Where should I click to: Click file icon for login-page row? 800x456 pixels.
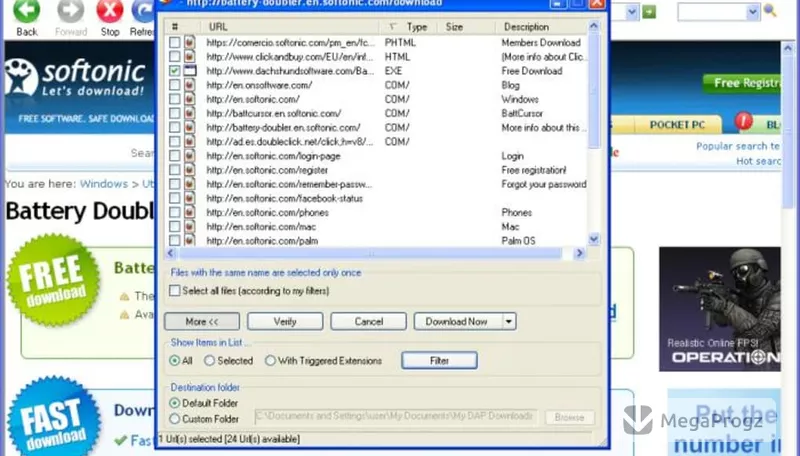[x=189, y=156]
